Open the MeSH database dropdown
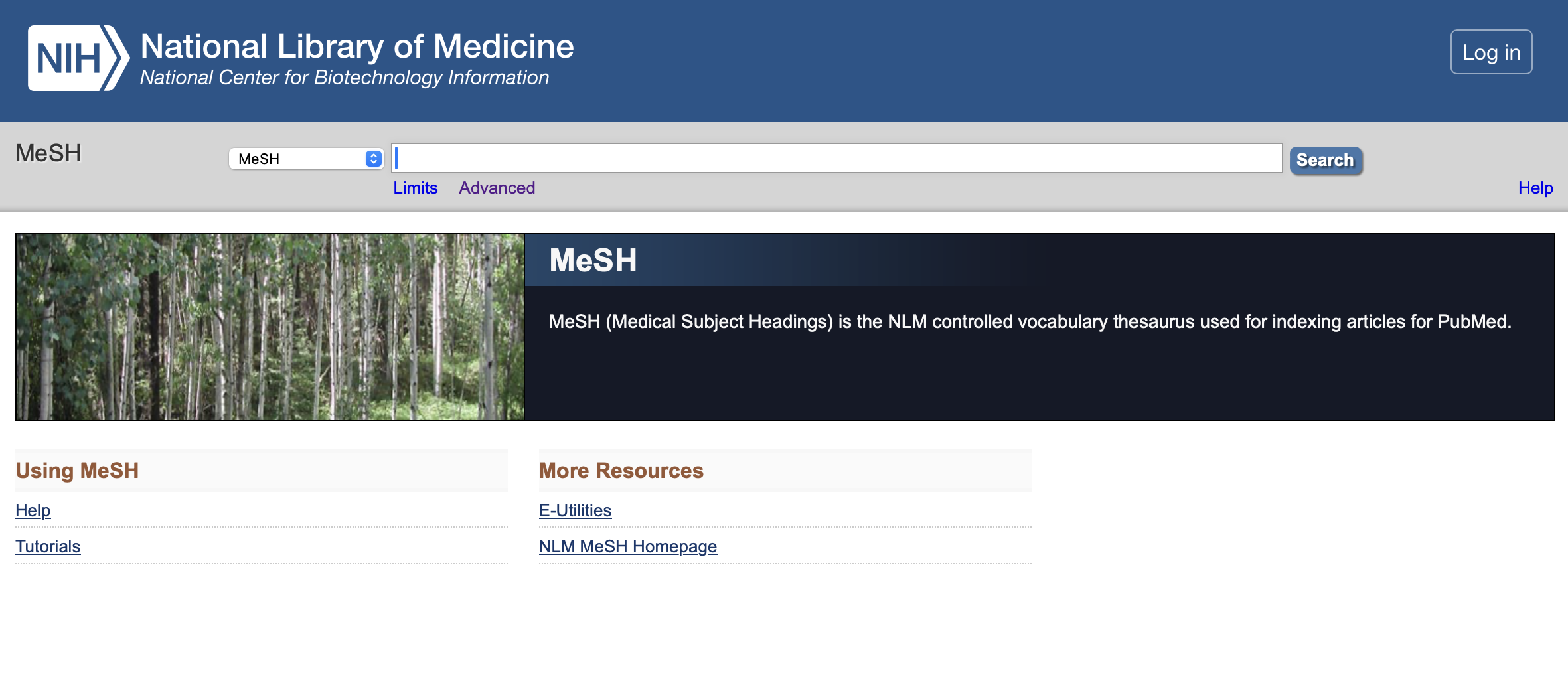The height and width of the screenshot is (677, 1568). (x=306, y=159)
